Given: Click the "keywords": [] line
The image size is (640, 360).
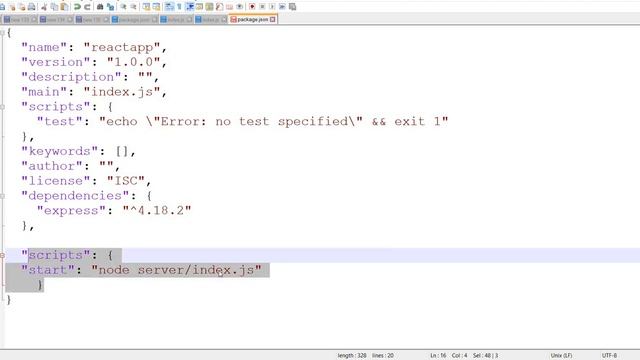Looking at the screenshot, I should coord(78,151).
